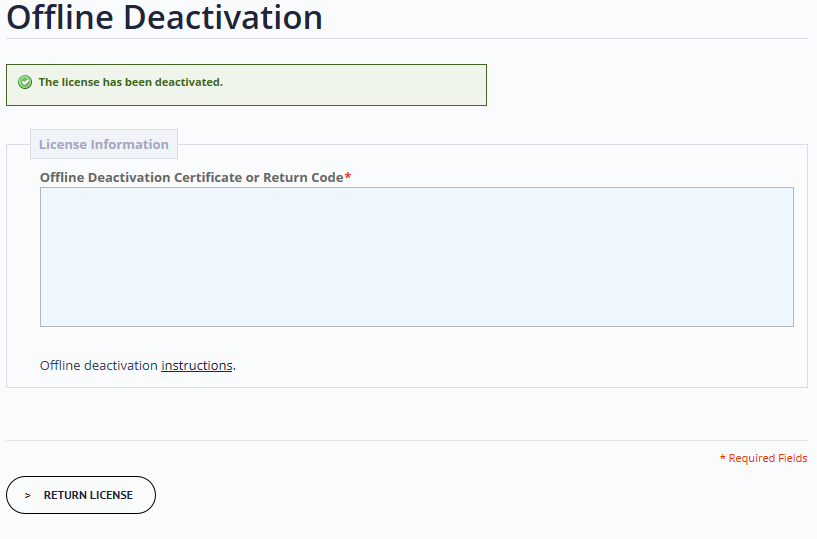This screenshot has height=539, width=817.
Task: Submit with the RETURN LICENSE button
Action: [81, 495]
